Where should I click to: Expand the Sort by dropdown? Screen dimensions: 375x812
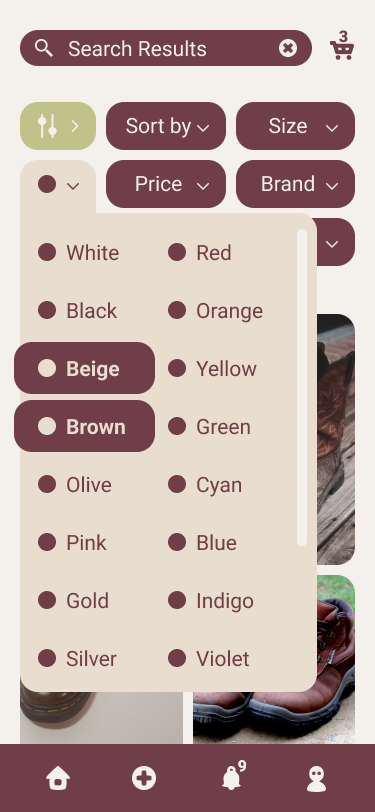tap(166, 126)
